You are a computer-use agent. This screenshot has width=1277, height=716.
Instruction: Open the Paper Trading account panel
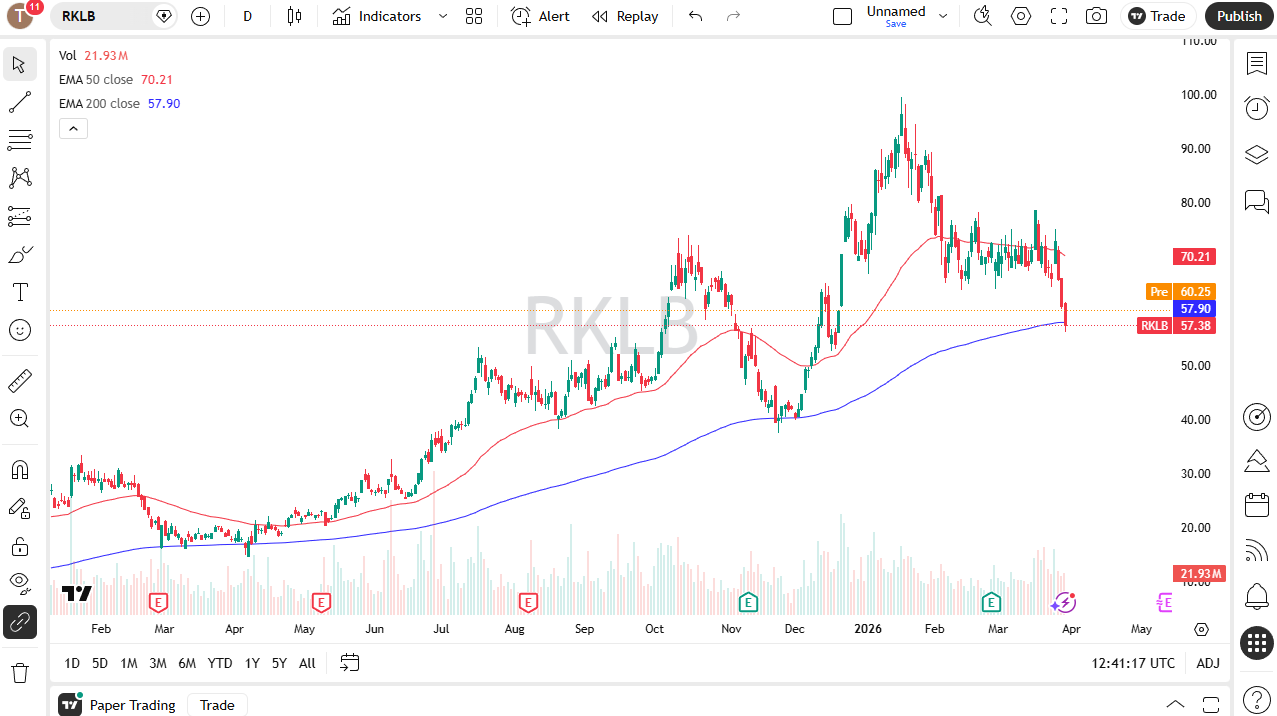click(118, 705)
